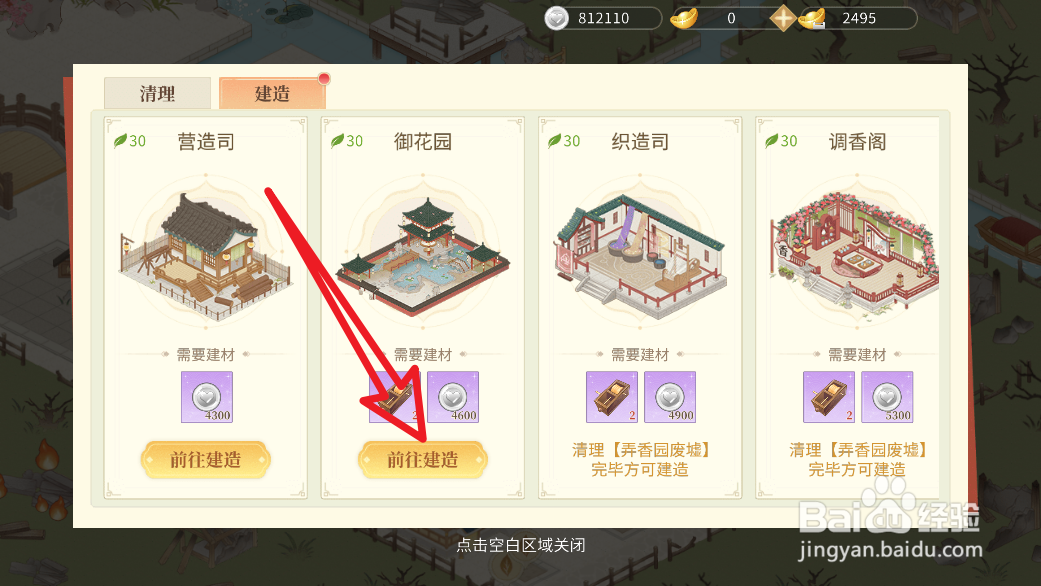Select the 御花园 garden illustration
Screen dimensions: 1041x586
(x=423, y=256)
